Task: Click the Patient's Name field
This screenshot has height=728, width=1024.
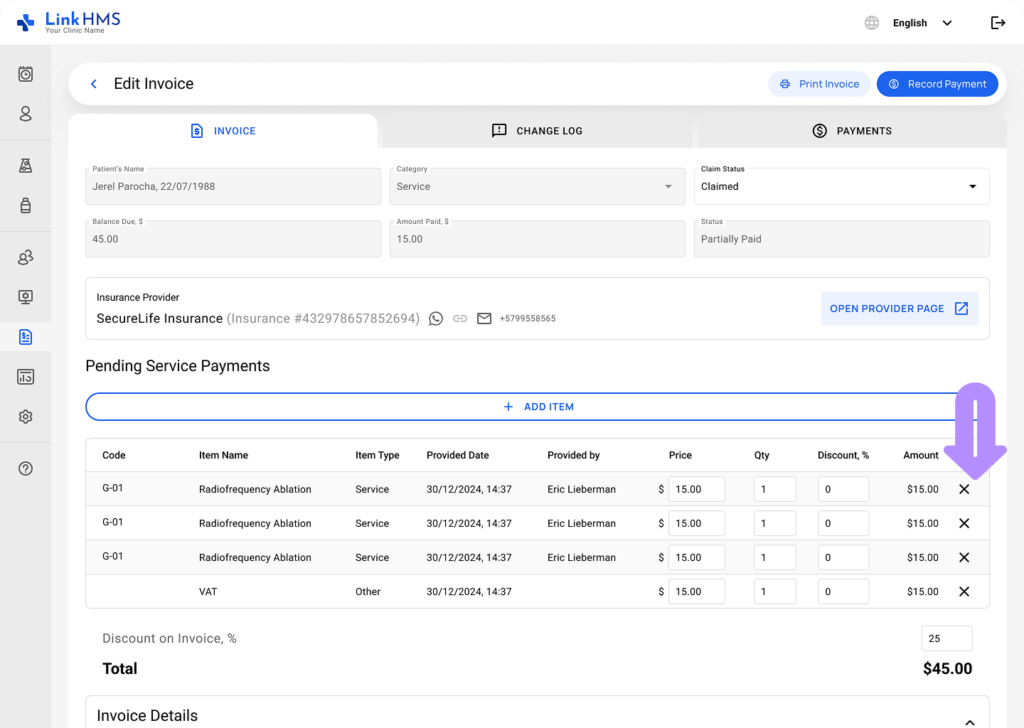Action: pyautogui.click(x=232, y=186)
